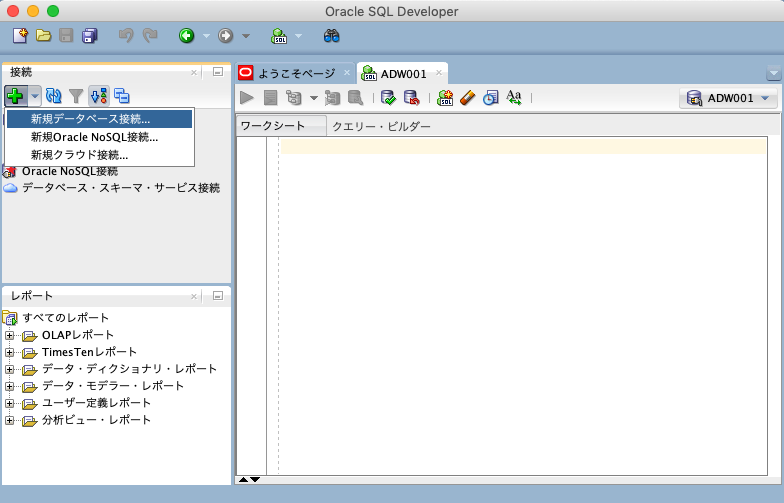
Task: Select 新規データベース接続... menu item
Action: pyautogui.click(x=90, y=120)
